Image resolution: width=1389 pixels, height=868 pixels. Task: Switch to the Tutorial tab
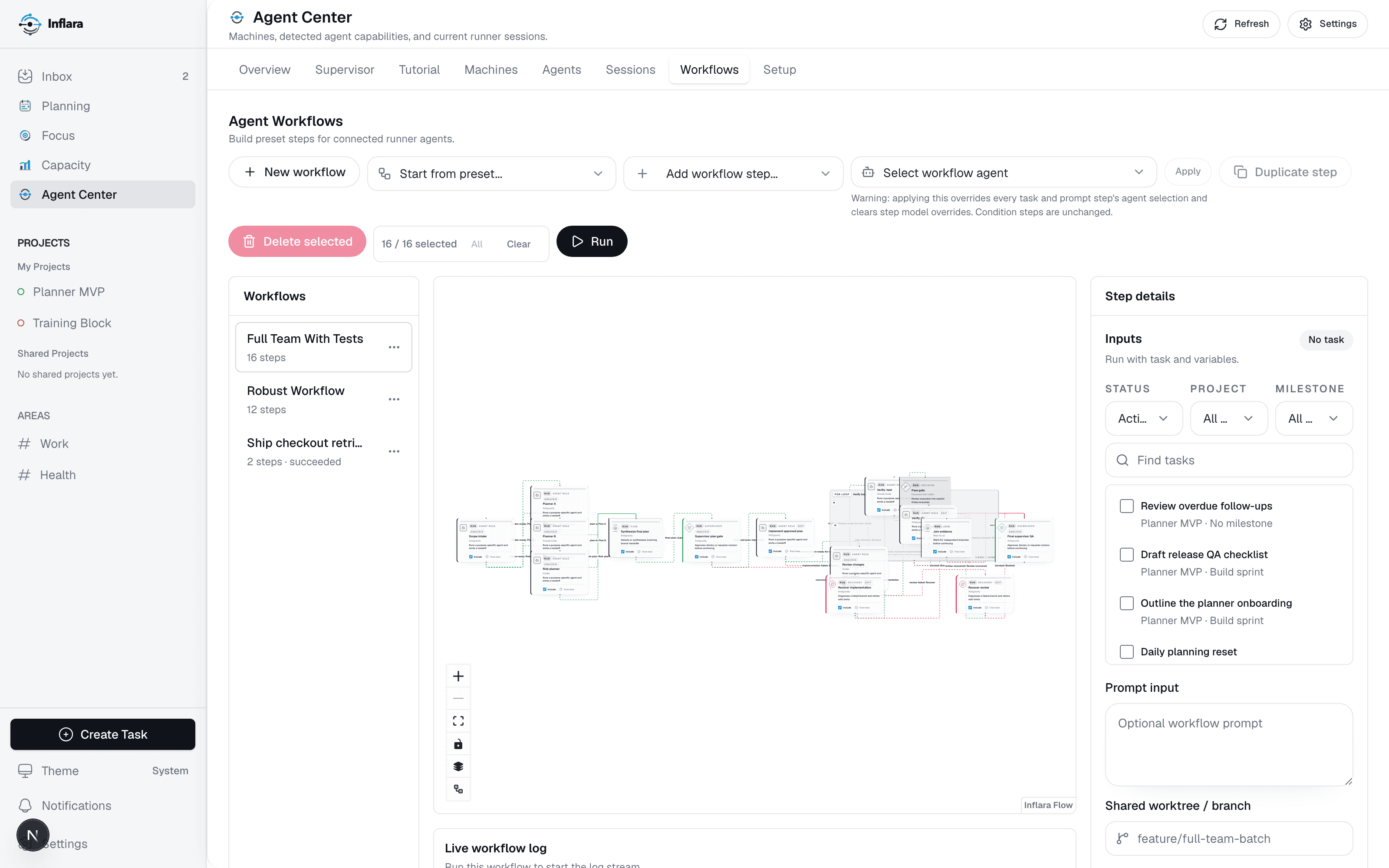coord(419,69)
